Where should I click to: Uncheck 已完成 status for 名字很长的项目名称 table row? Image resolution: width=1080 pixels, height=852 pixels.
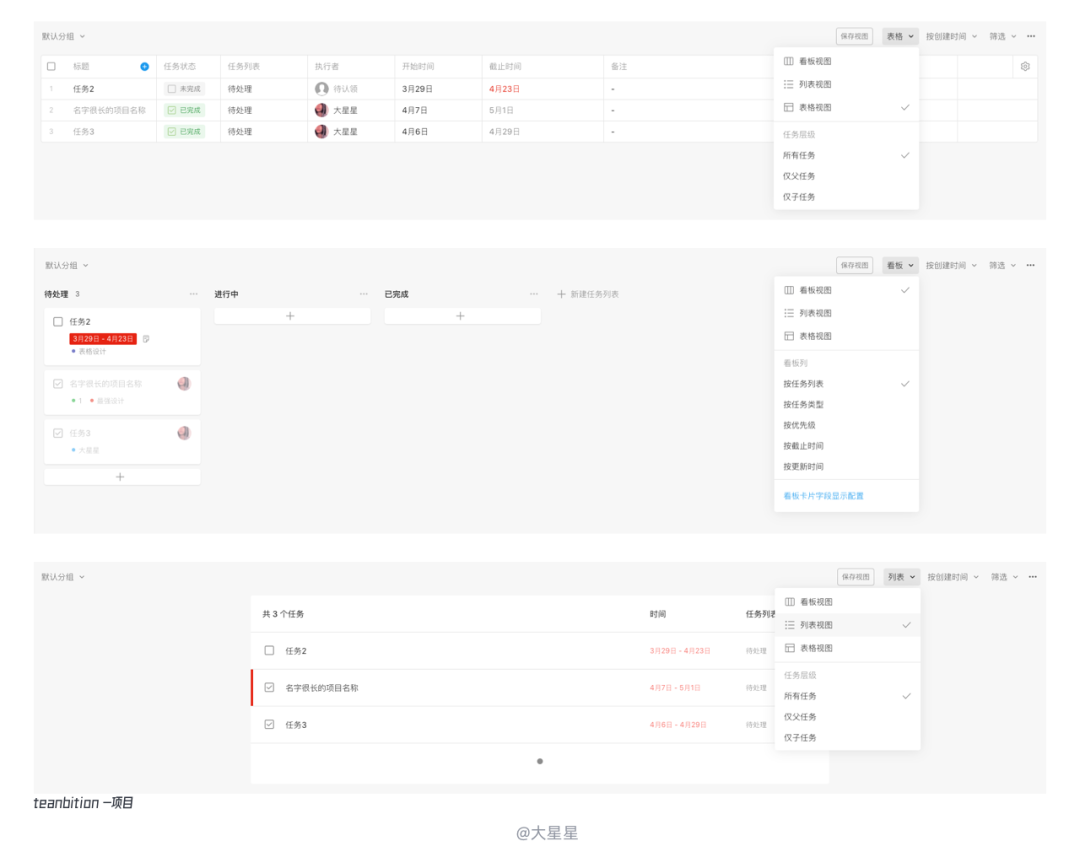[172, 110]
